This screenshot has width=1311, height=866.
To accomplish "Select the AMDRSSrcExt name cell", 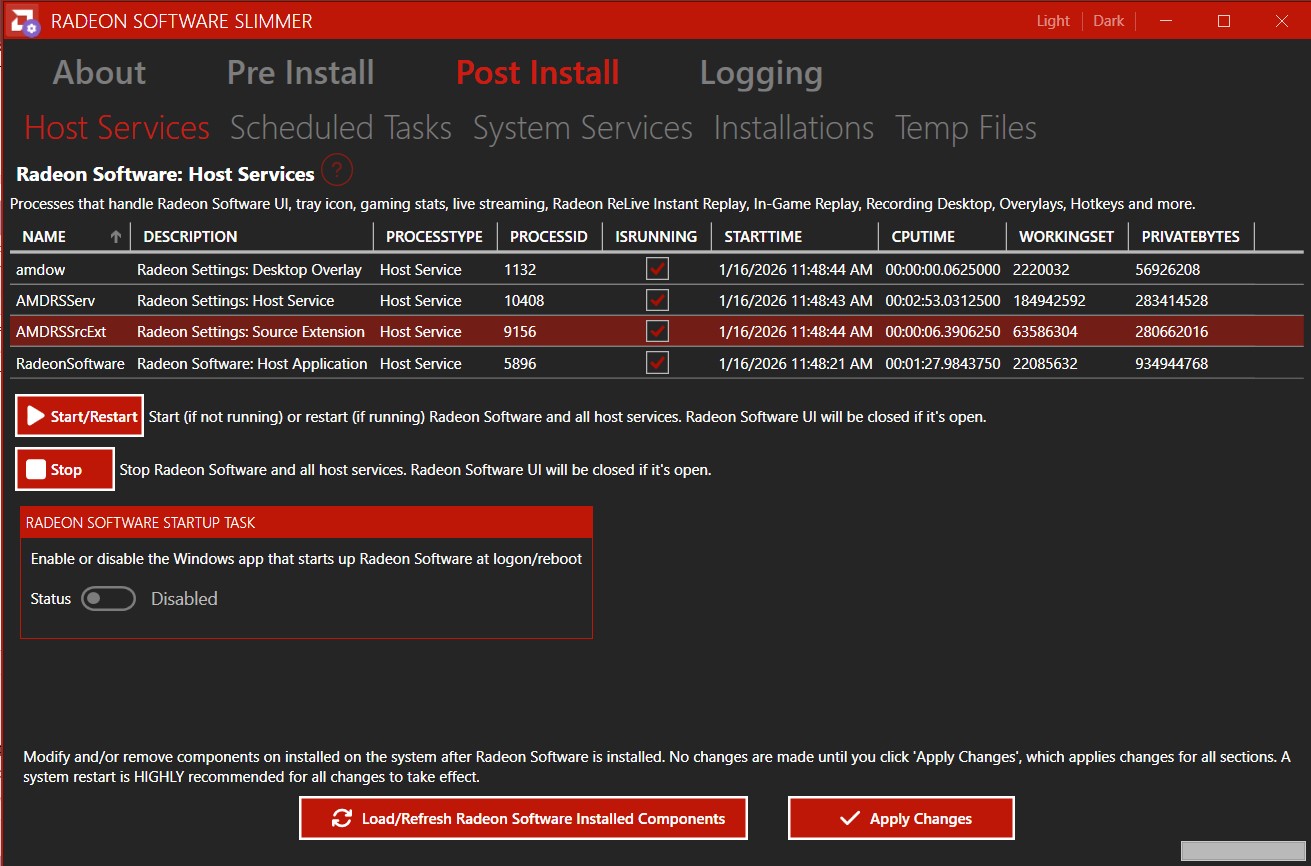I will (x=61, y=332).
